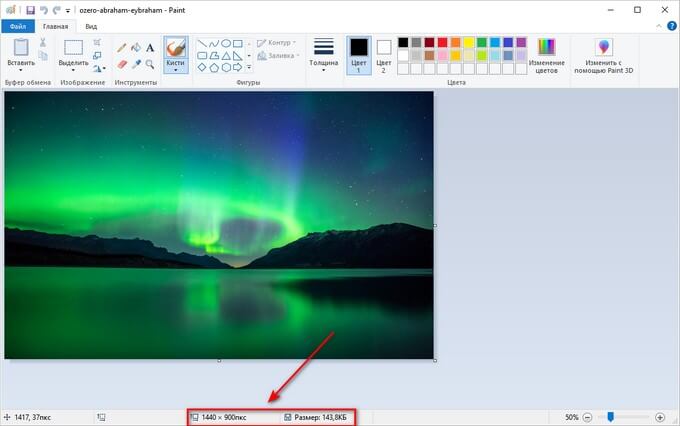Image resolution: width=680 pixels, height=426 pixels.
Task: Activate the Color 2 swatch
Action: pos(383,53)
